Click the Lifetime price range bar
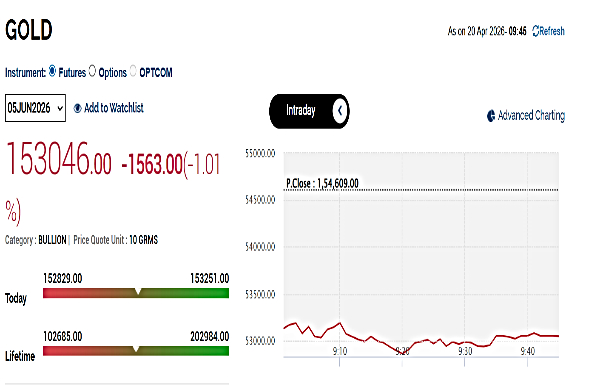600x388 pixels. pos(136,351)
